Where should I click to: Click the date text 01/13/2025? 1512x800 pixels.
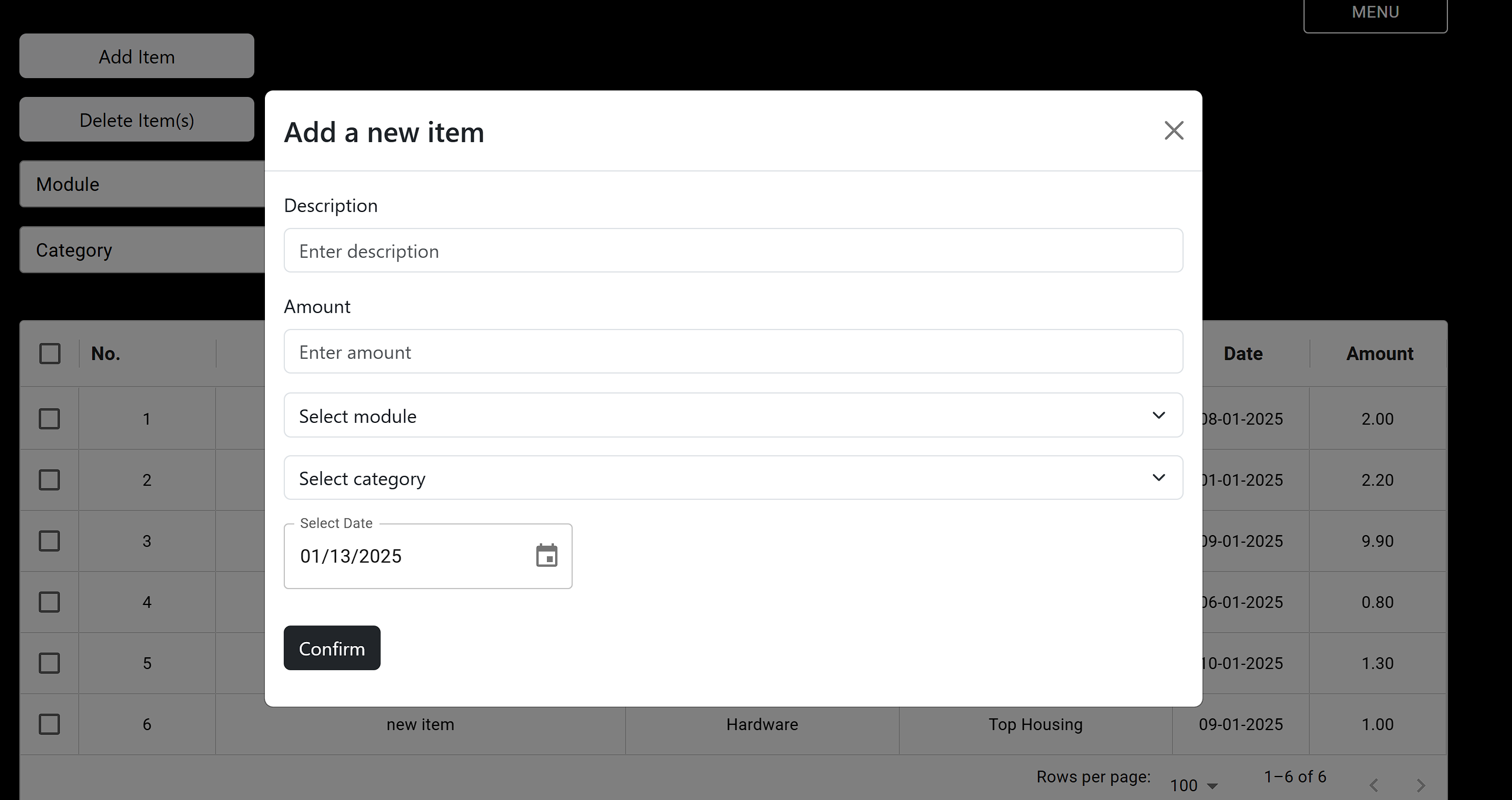351,556
